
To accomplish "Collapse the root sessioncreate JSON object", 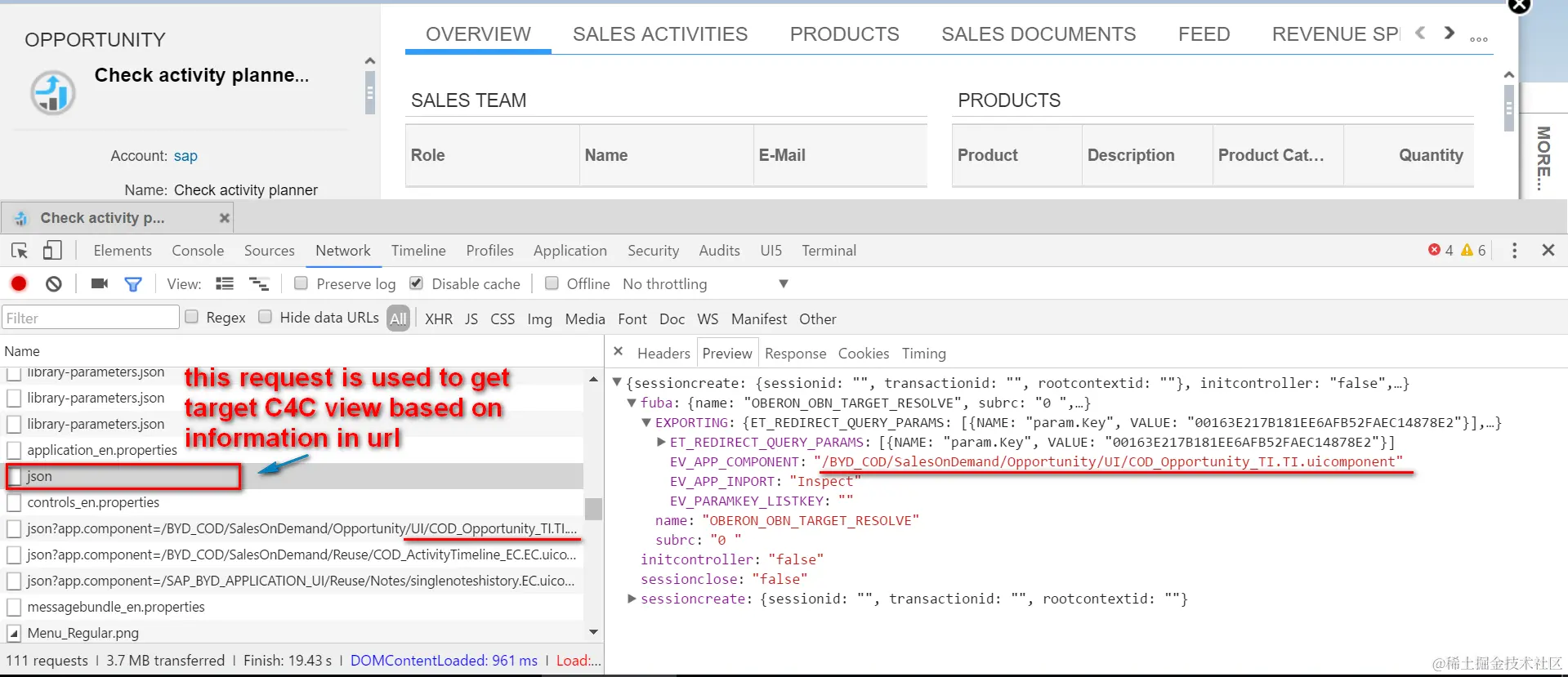I will coord(618,381).
